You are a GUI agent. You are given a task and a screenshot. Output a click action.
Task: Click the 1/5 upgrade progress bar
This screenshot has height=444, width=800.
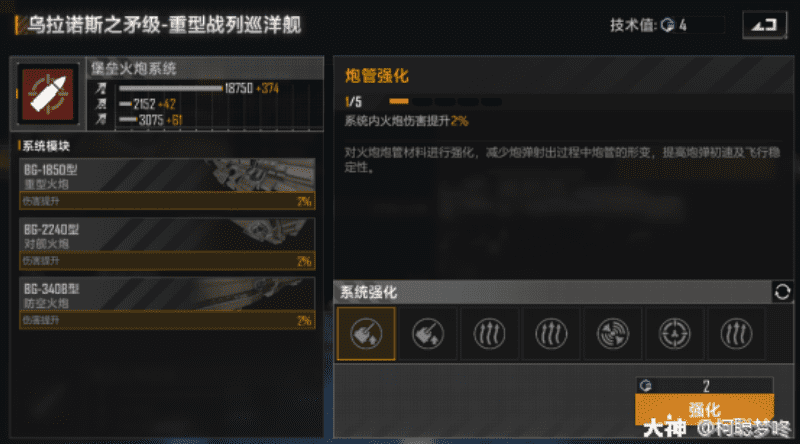pyautogui.click(x=445, y=102)
